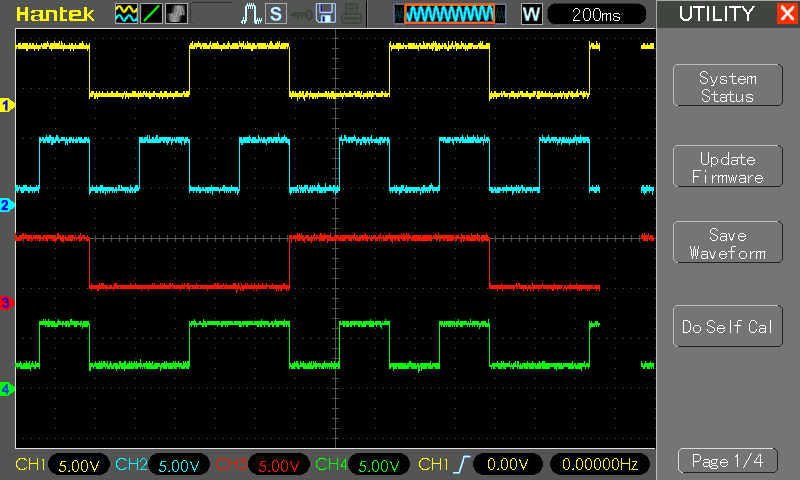Open the System Status menu item
The height and width of the screenshot is (480, 800).
click(727, 87)
